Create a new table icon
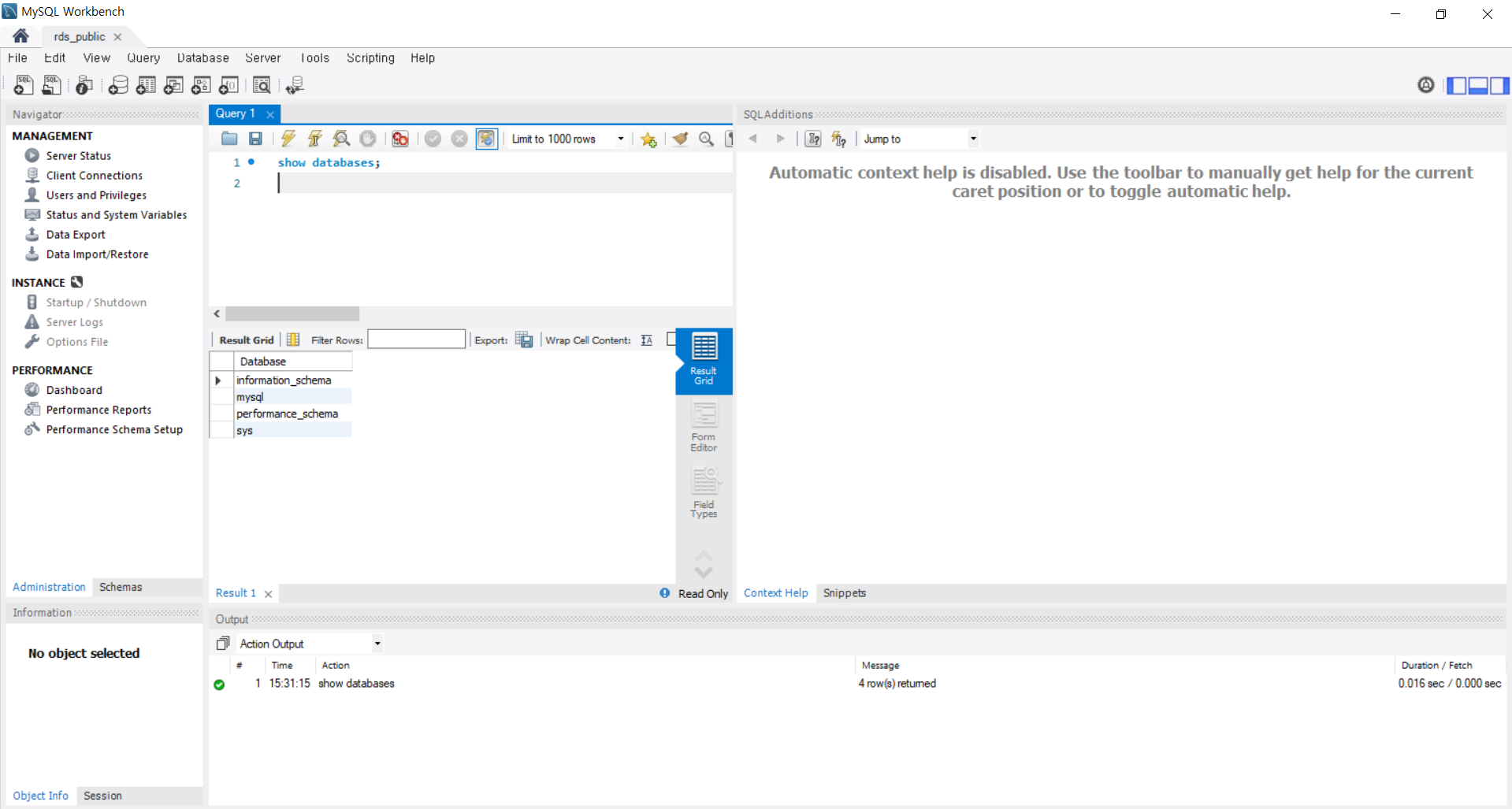Screen dimensions: 1512x809 [x=146, y=85]
